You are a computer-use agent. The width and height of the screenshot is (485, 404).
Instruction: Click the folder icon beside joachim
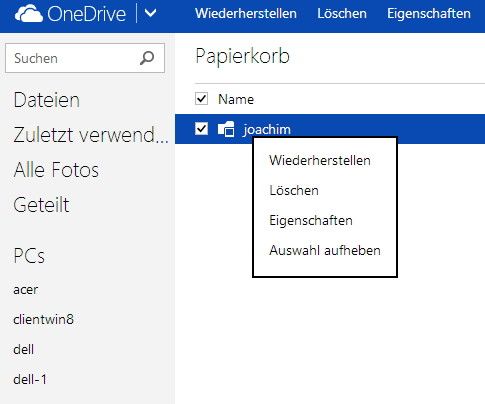(x=226, y=129)
